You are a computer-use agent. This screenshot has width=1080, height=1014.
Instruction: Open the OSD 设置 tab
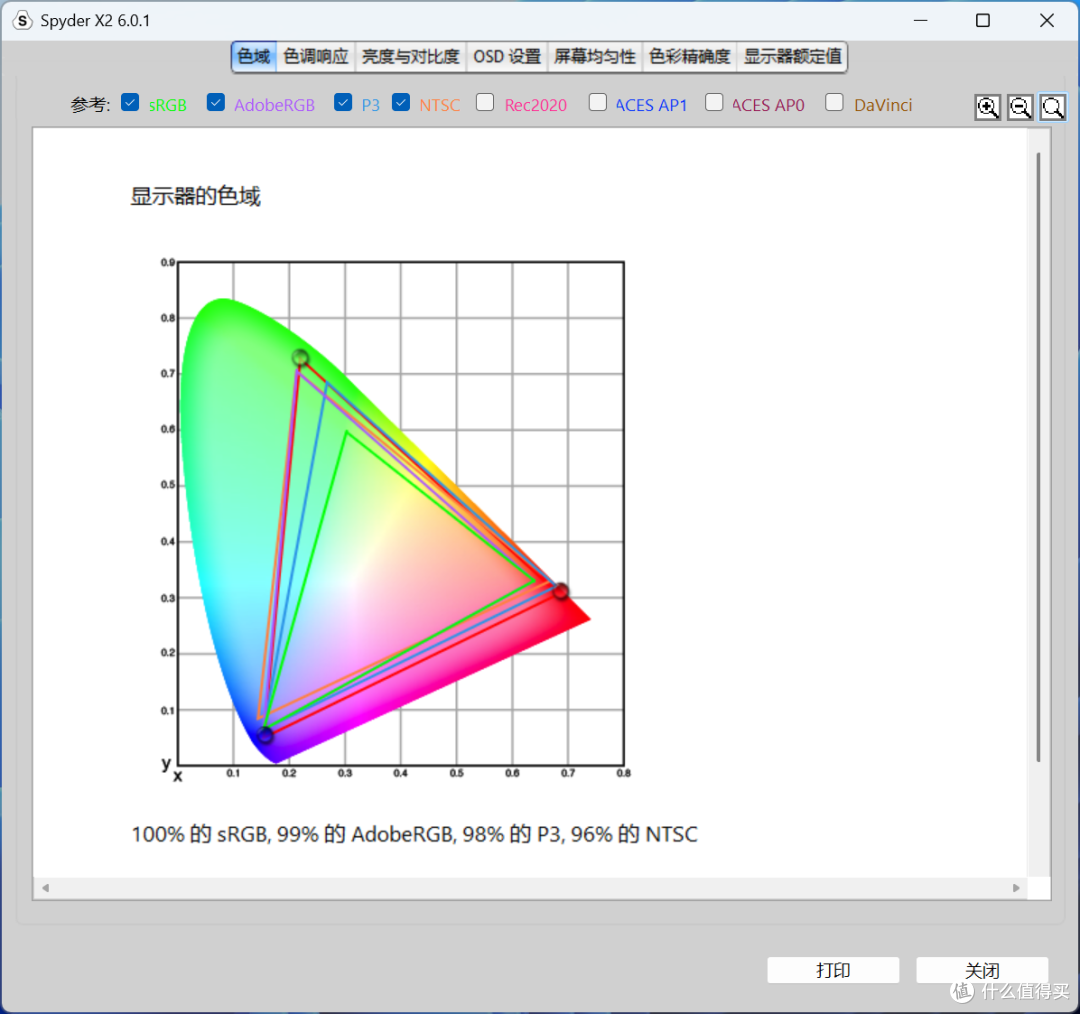pos(507,56)
